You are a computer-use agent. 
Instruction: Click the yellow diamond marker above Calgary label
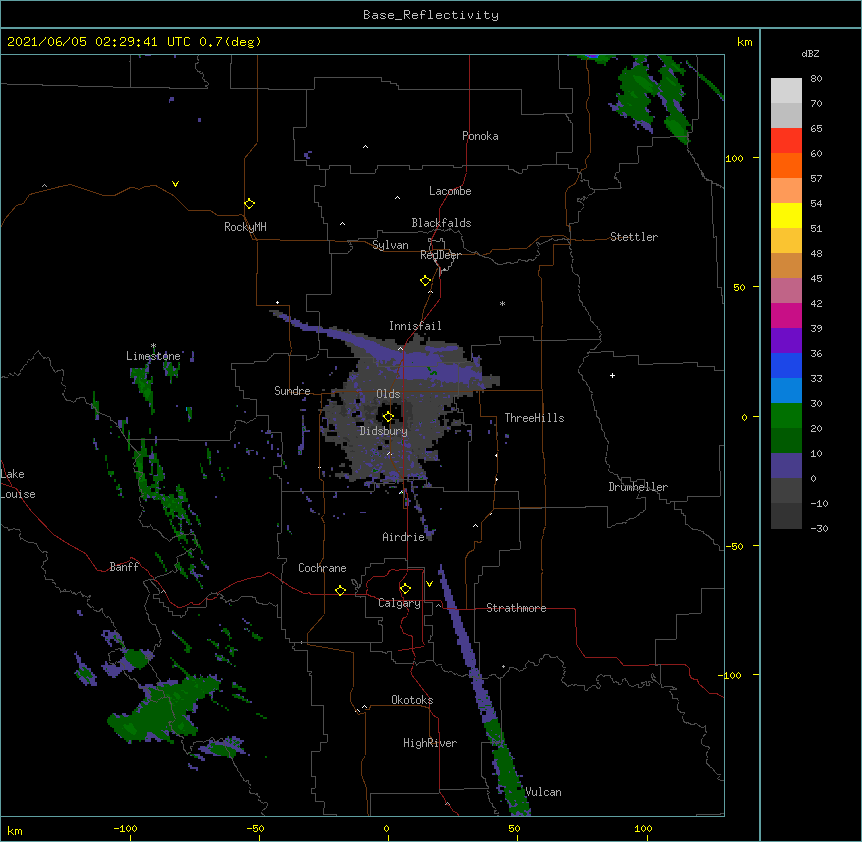coord(405,589)
